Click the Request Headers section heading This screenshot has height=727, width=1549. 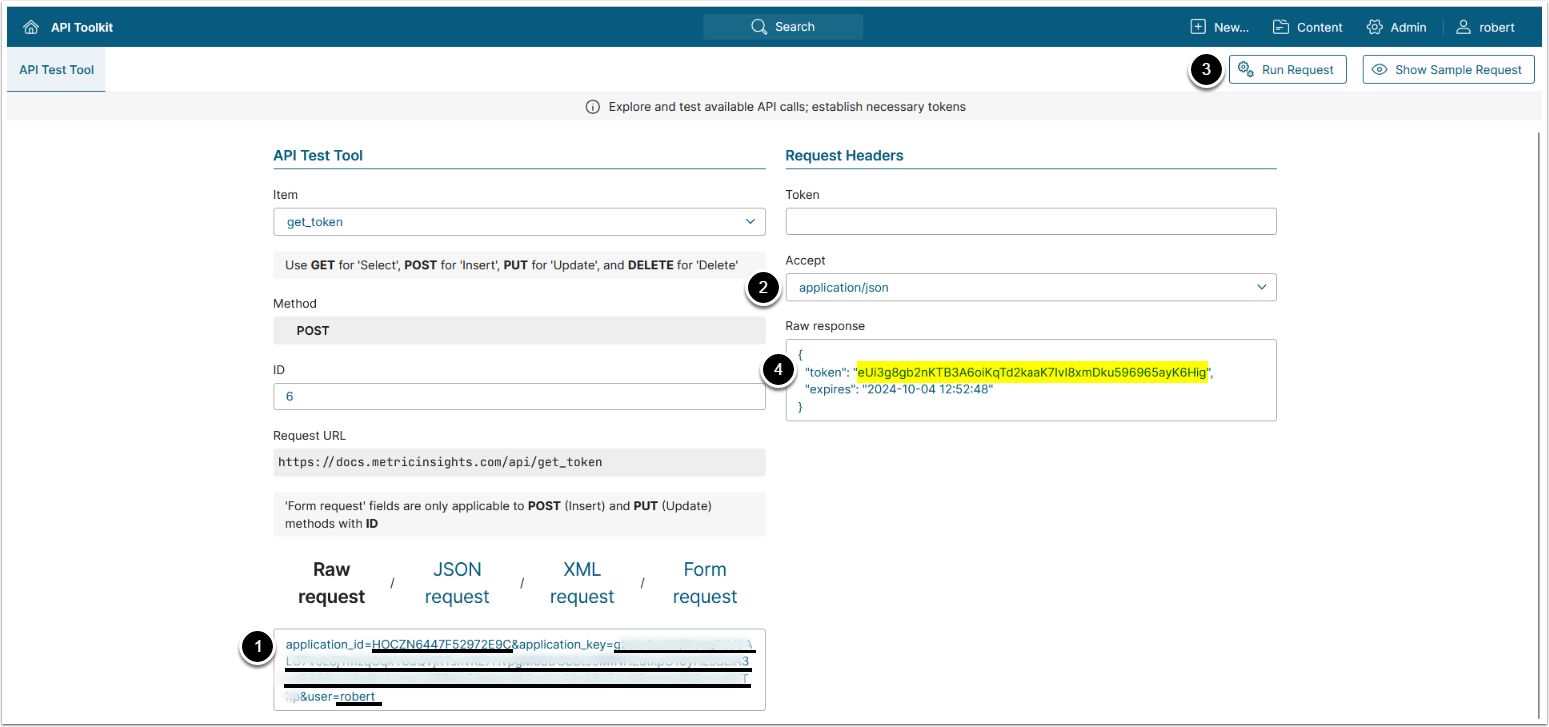tap(844, 155)
